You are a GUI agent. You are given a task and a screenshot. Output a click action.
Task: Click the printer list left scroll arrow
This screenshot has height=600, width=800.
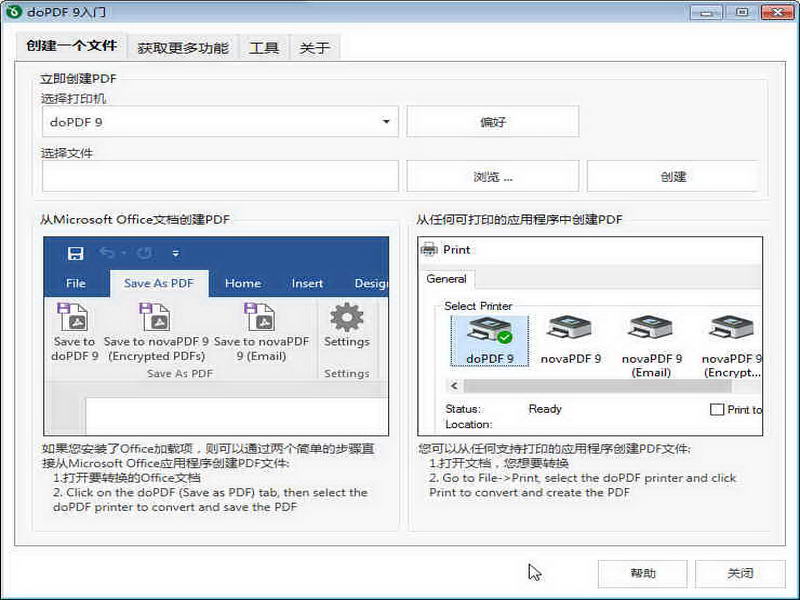454,386
